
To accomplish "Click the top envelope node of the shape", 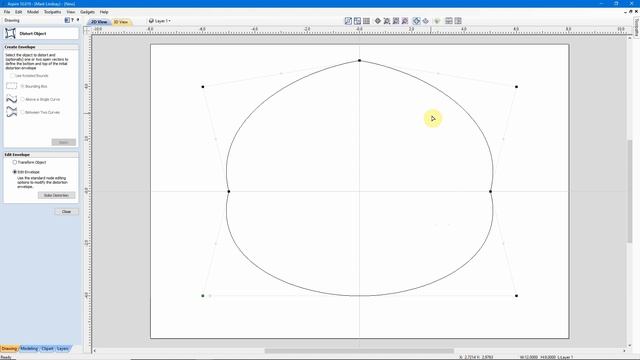I will [360, 60].
